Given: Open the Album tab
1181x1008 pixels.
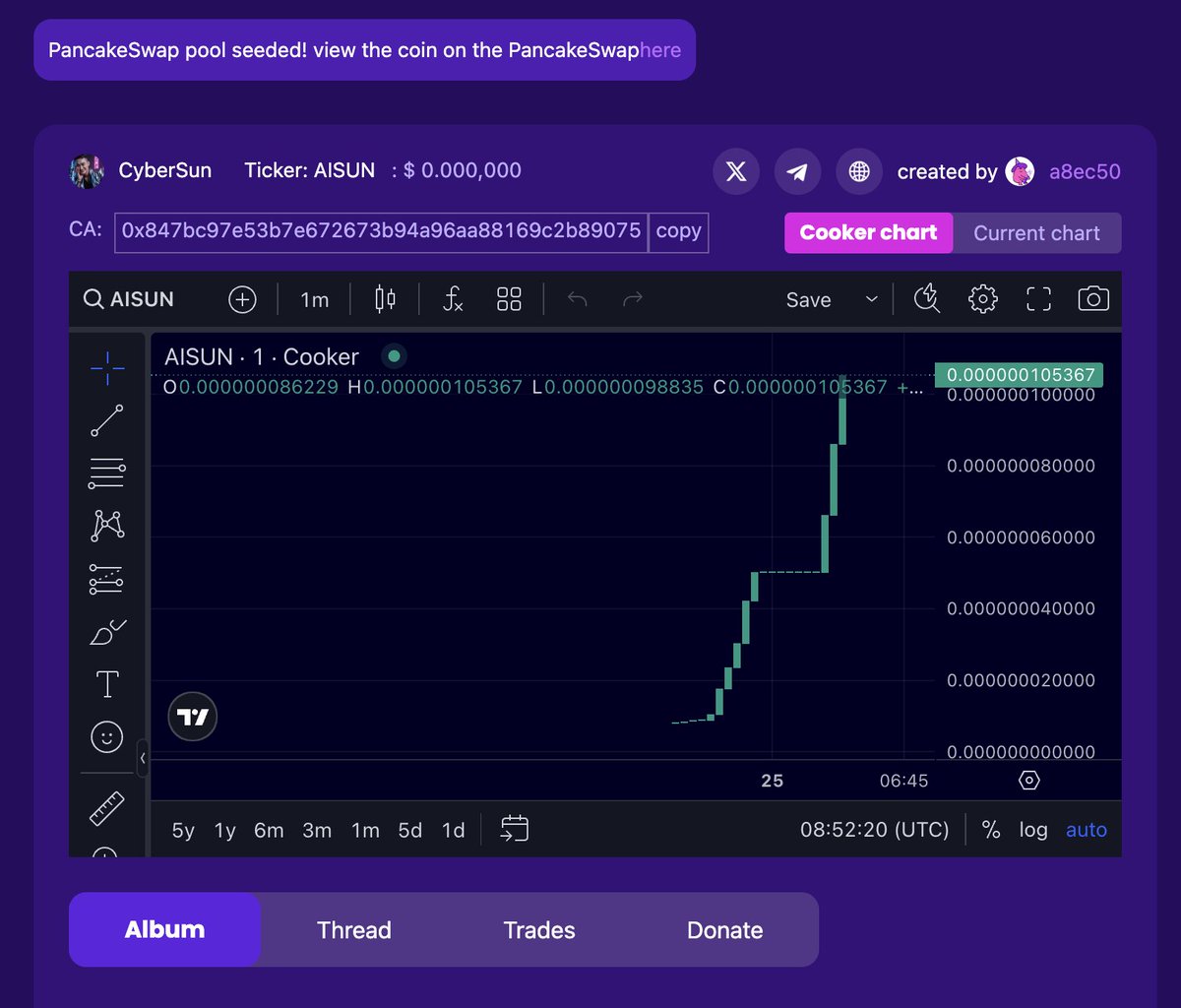Looking at the screenshot, I should 164,930.
